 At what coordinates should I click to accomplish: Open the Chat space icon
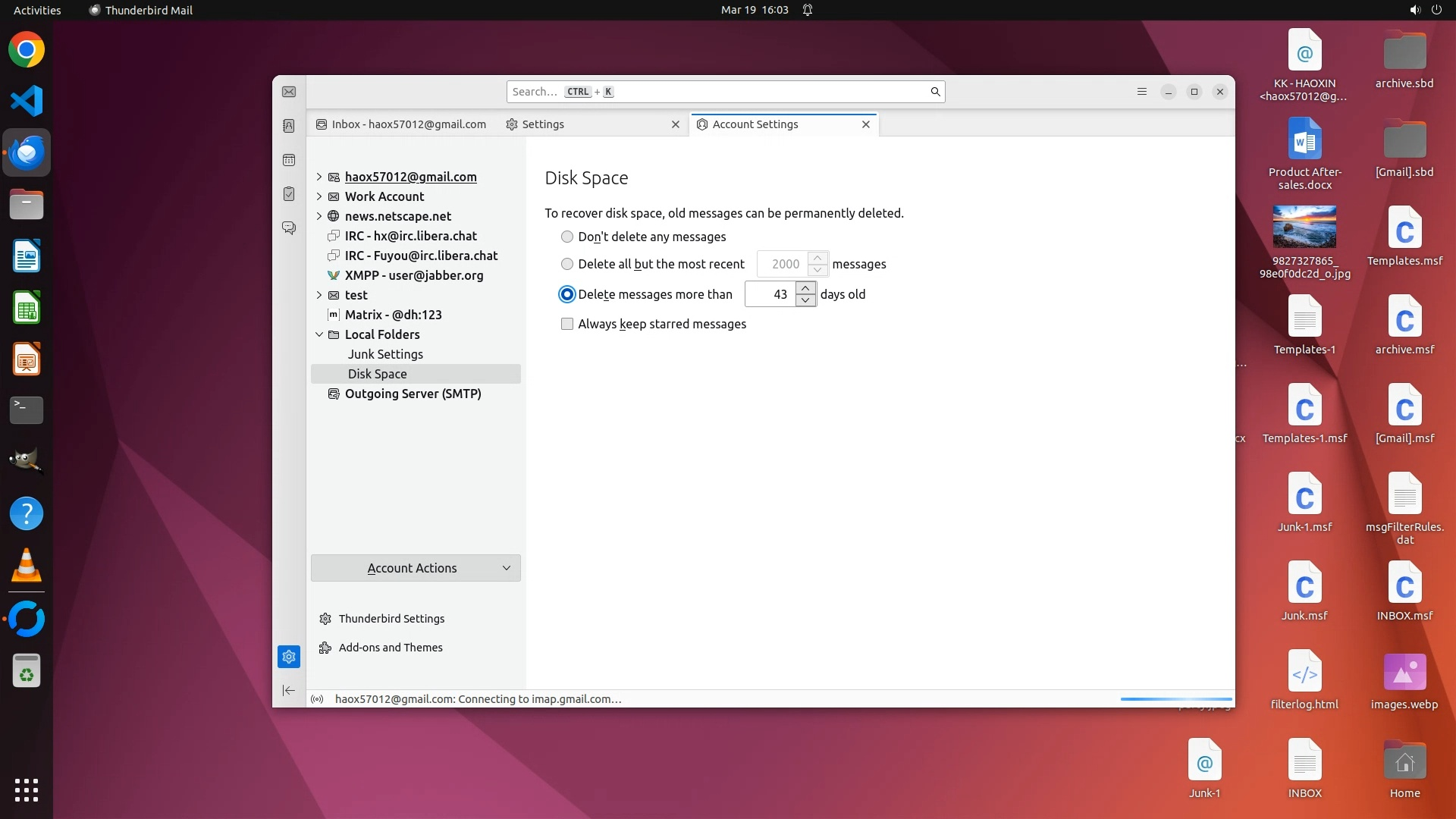(x=289, y=227)
